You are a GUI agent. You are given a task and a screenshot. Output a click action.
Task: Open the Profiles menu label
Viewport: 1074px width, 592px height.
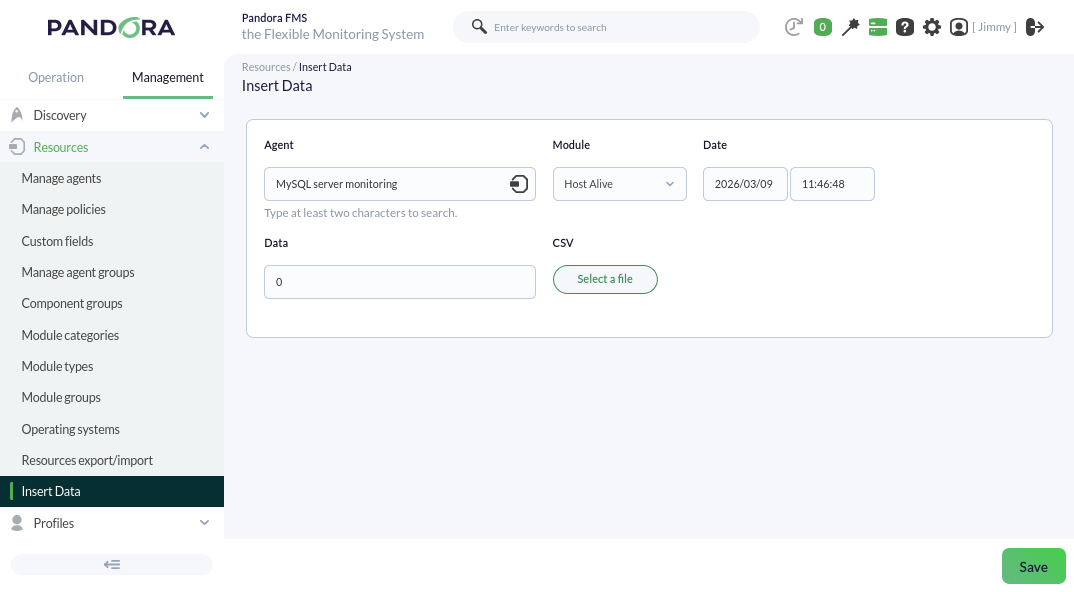[53, 523]
